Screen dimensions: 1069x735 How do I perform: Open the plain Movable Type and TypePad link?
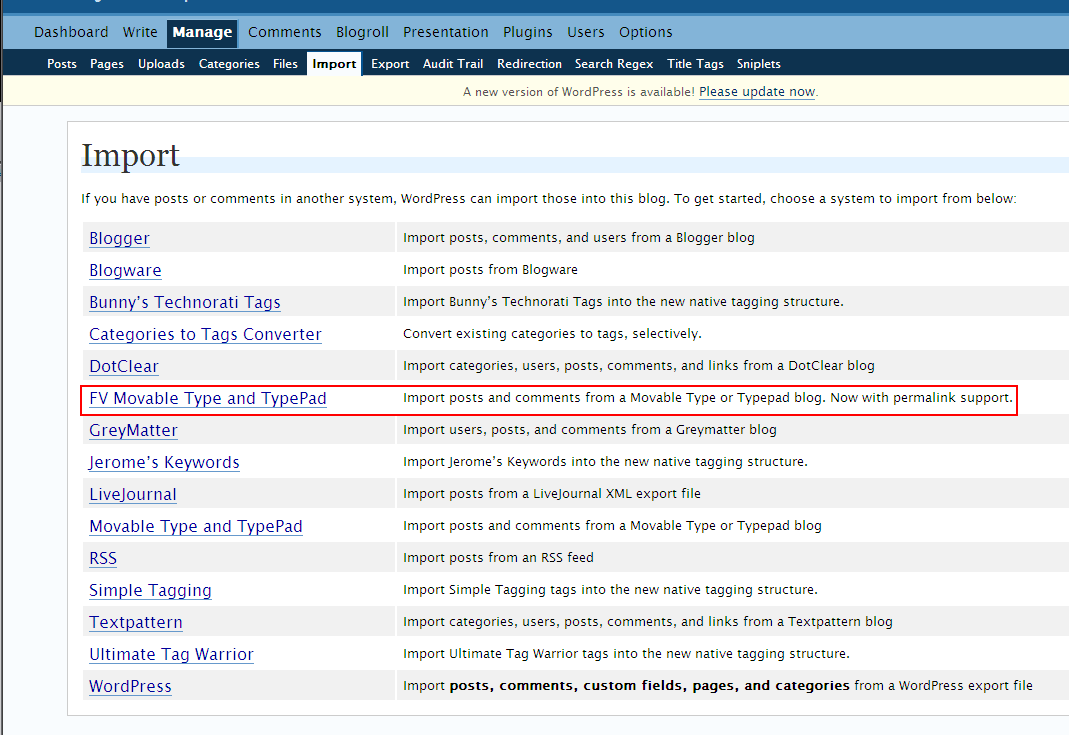tap(196, 526)
